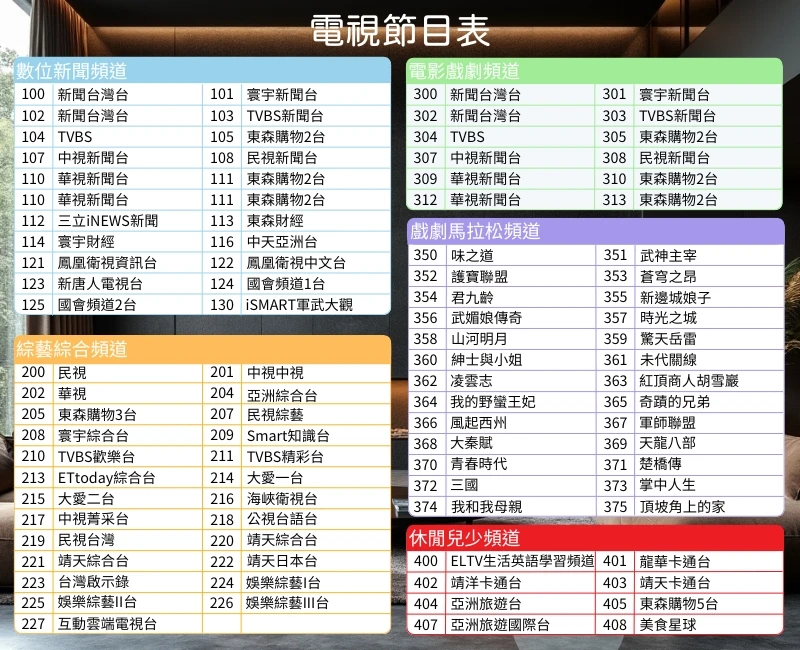Select the 戲劇馬拉松頻道 section header
The width and height of the screenshot is (800, 650).
tap(475, 231)
